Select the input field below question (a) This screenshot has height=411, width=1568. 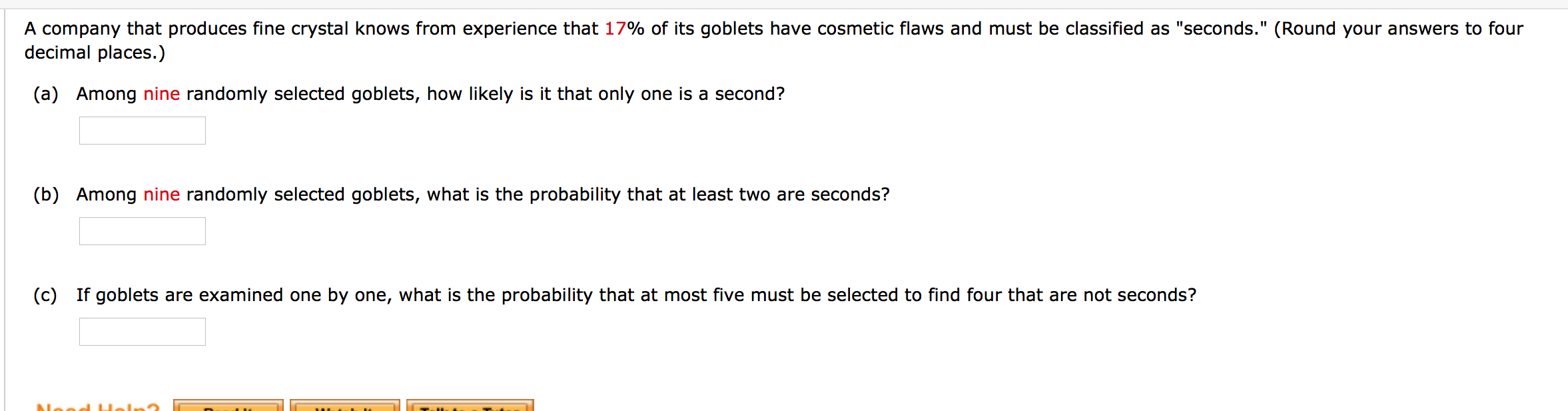pos(142,130)
